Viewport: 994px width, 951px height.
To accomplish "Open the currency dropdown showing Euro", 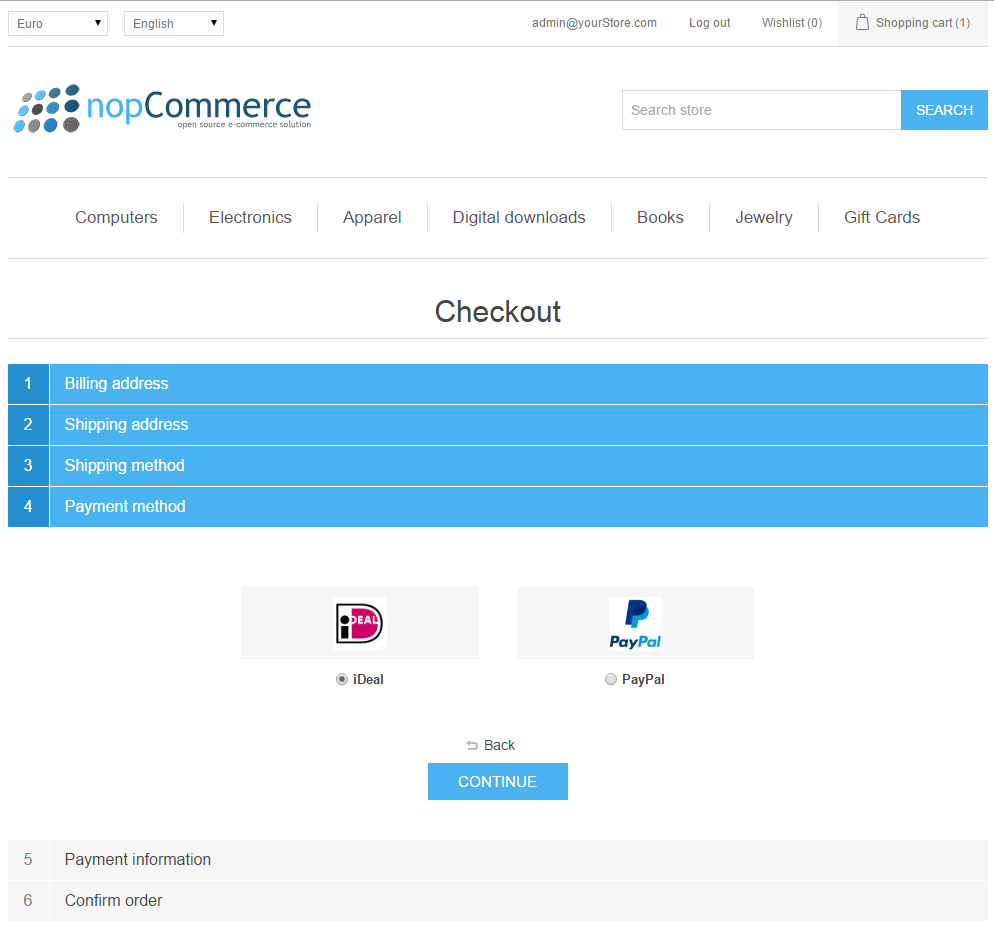I will pyautogui.click(x=57, y=22).
